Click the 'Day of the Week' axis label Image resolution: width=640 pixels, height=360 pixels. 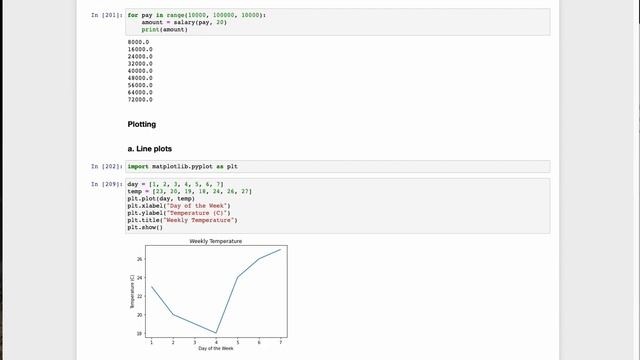pos(216,348)
